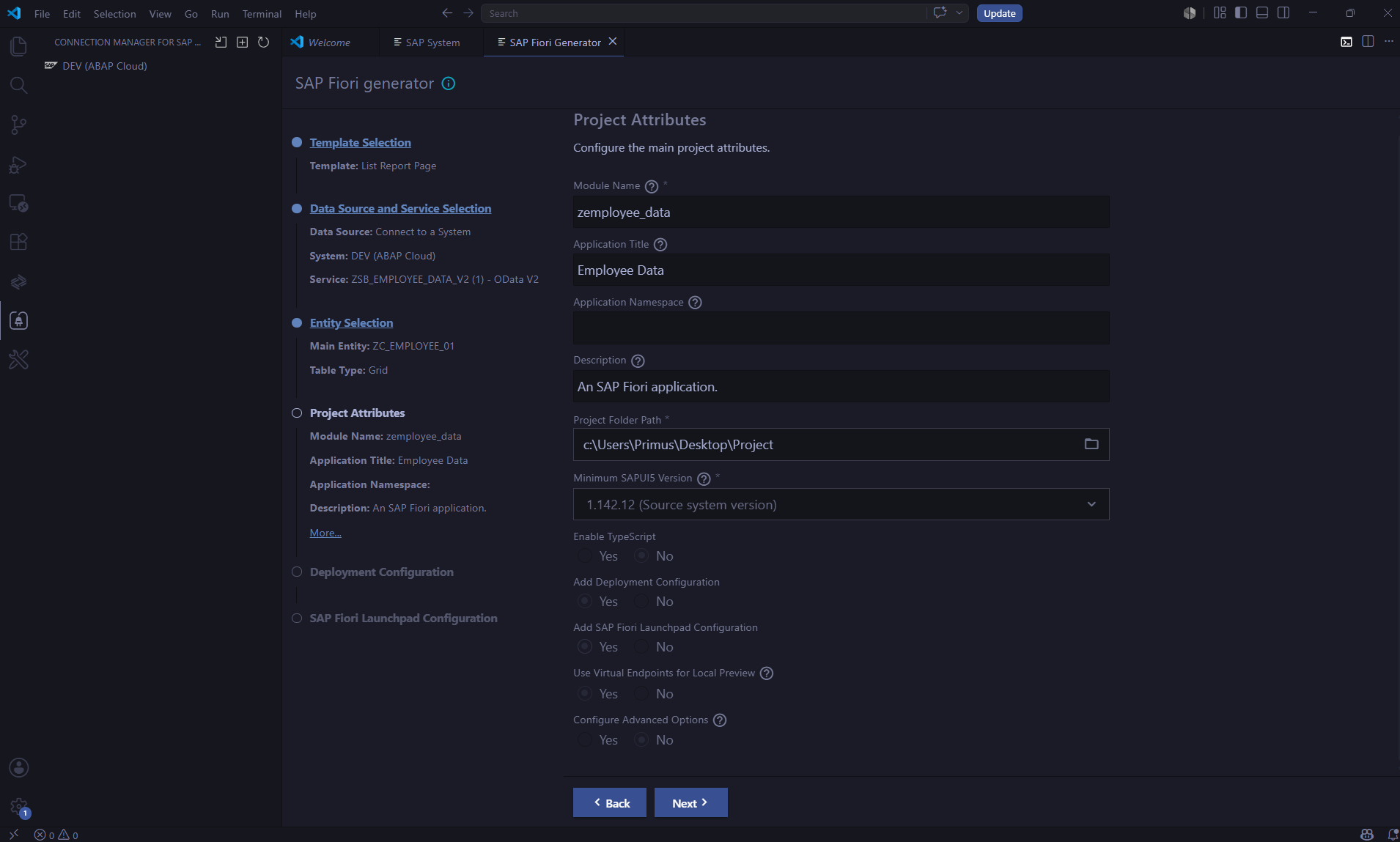Screen dimensions: 1400x842
Task: Show help for Minimum SAPUI5 Version
Action: pos(704,479)
